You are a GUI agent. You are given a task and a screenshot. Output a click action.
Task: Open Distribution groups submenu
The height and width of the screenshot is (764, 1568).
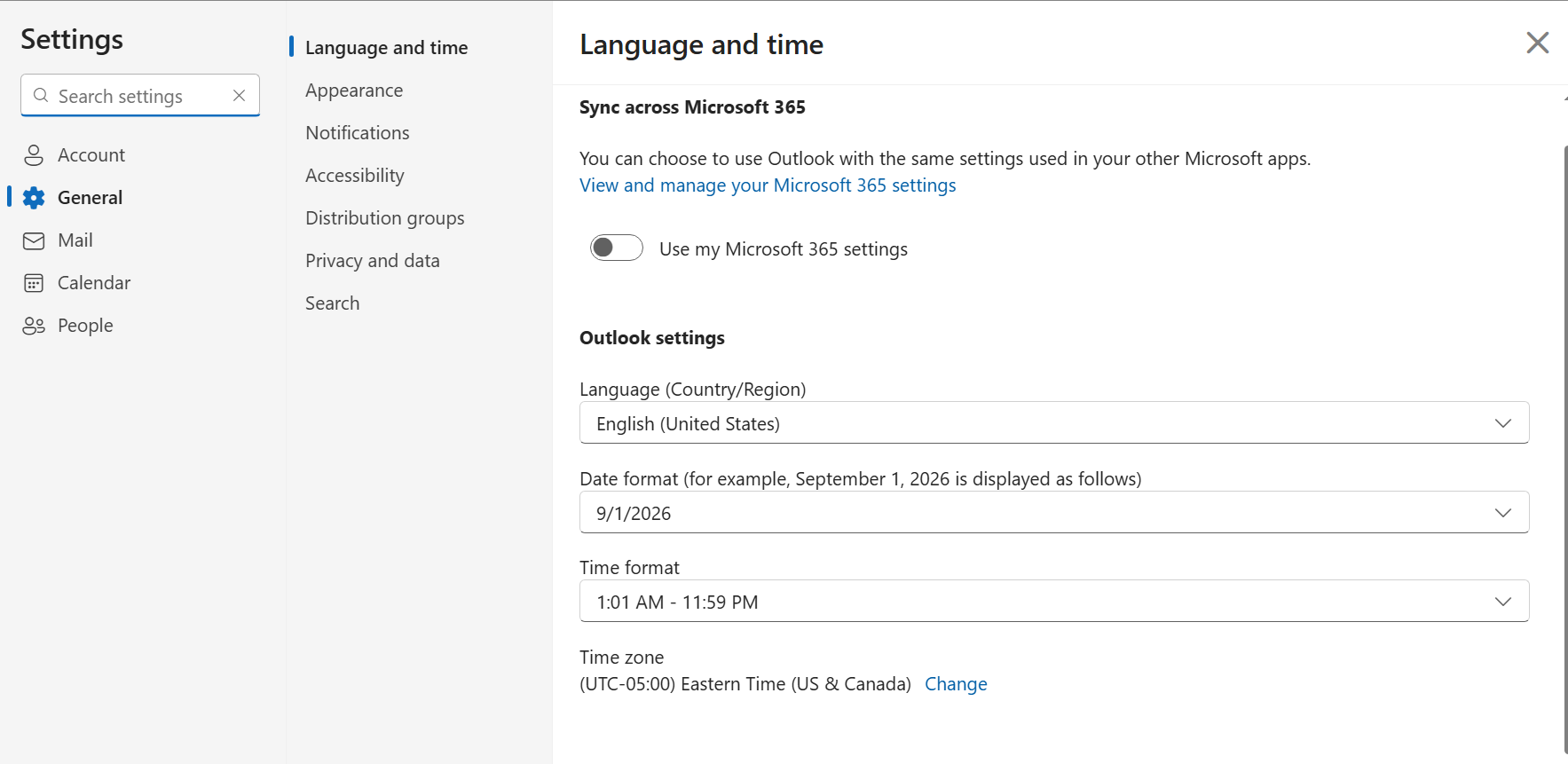click(385, 218)
